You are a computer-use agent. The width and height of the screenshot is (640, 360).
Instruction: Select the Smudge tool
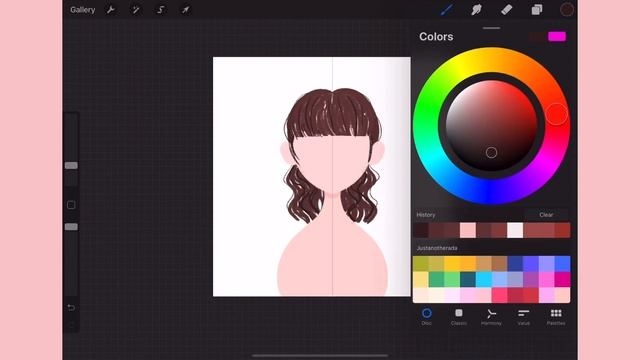pos(476,10)
